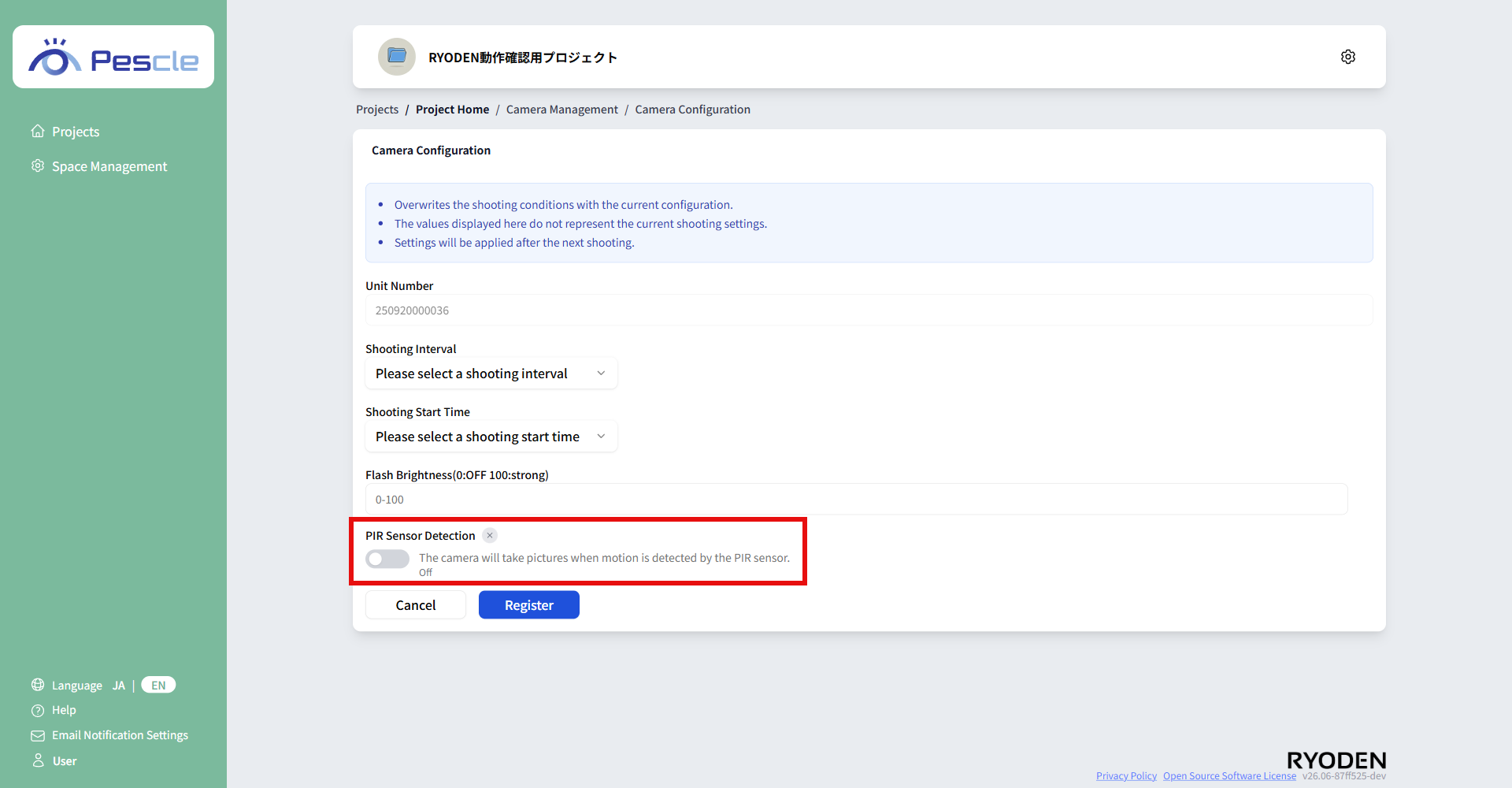The width and height of the screenshot is (1512, 788).
Task: Click the project folder icon
Action: pyautogui.click(x=397, y=57)
